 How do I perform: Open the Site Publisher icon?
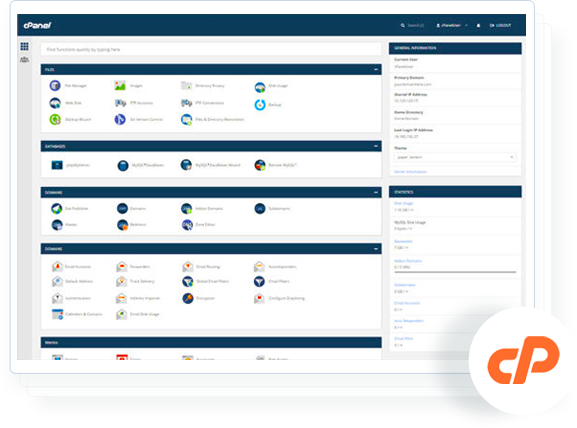coord(57,209)
